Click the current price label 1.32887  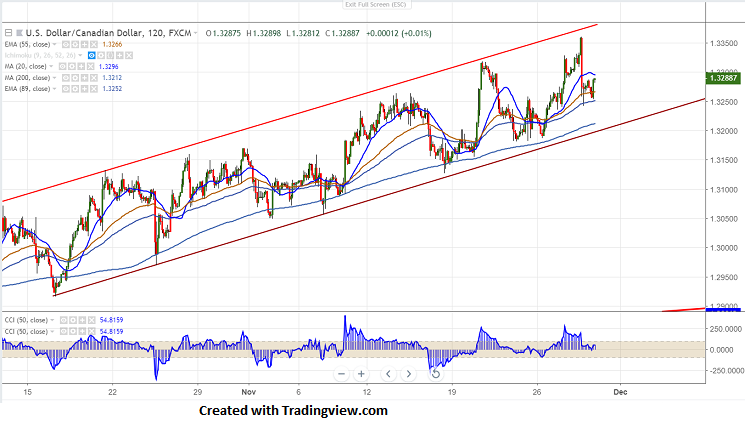pos(723,78)
